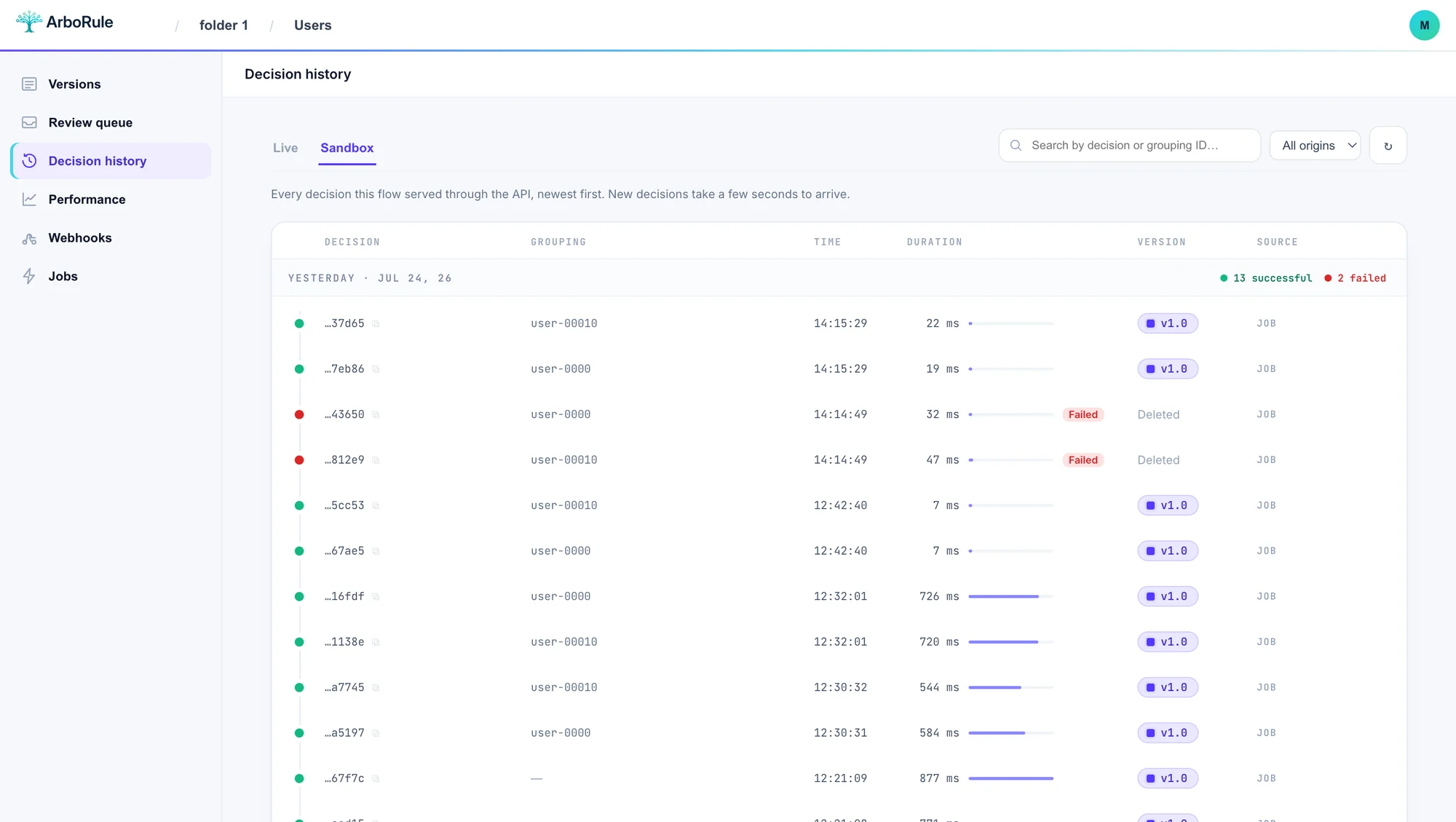Click v1.0 version badge for …67f7c
The width and height of the screenshot is (1456, 822).
1168,778
